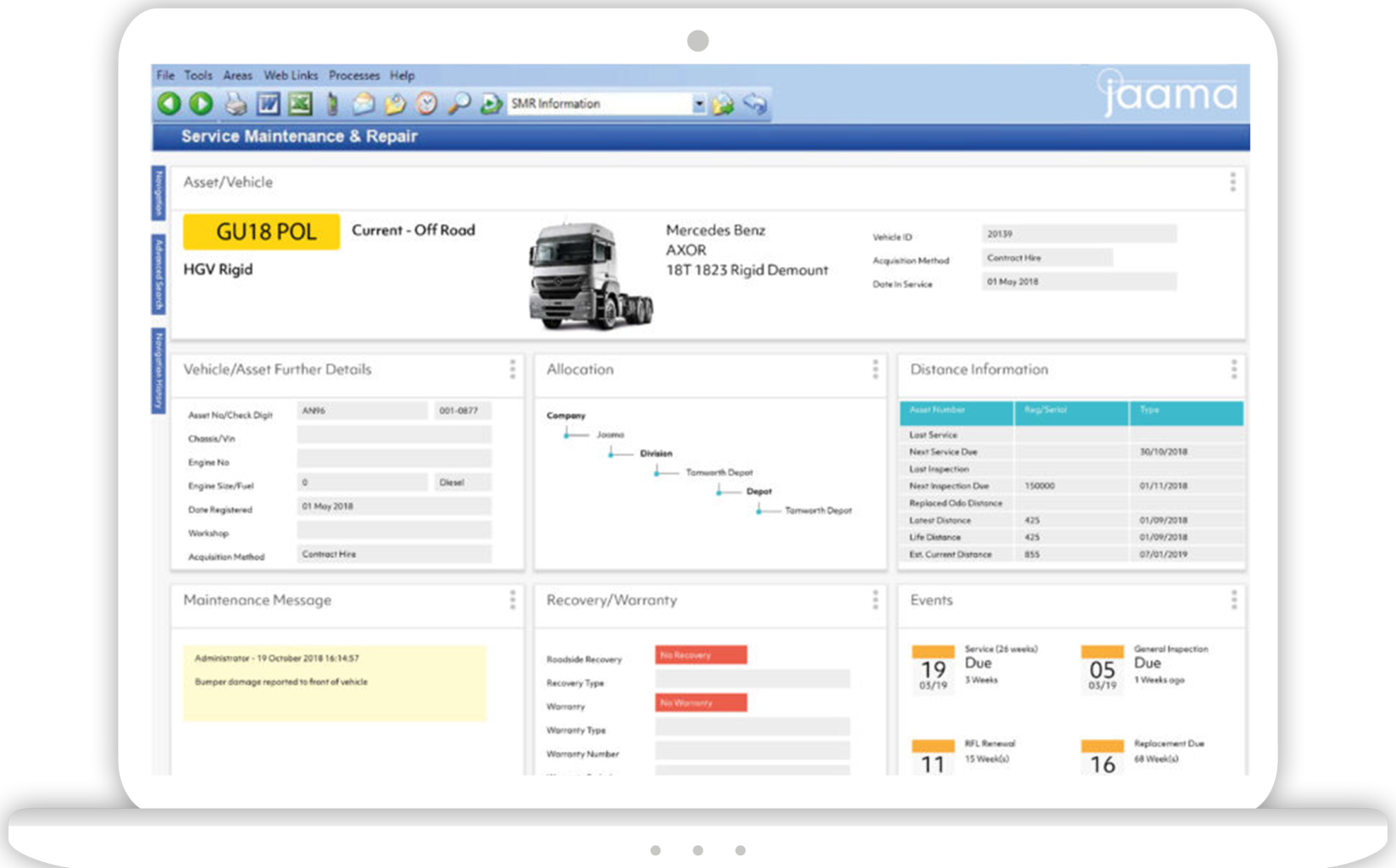Open the File menu
Viewport: 1396px width, 868px height.
[165, 75]
